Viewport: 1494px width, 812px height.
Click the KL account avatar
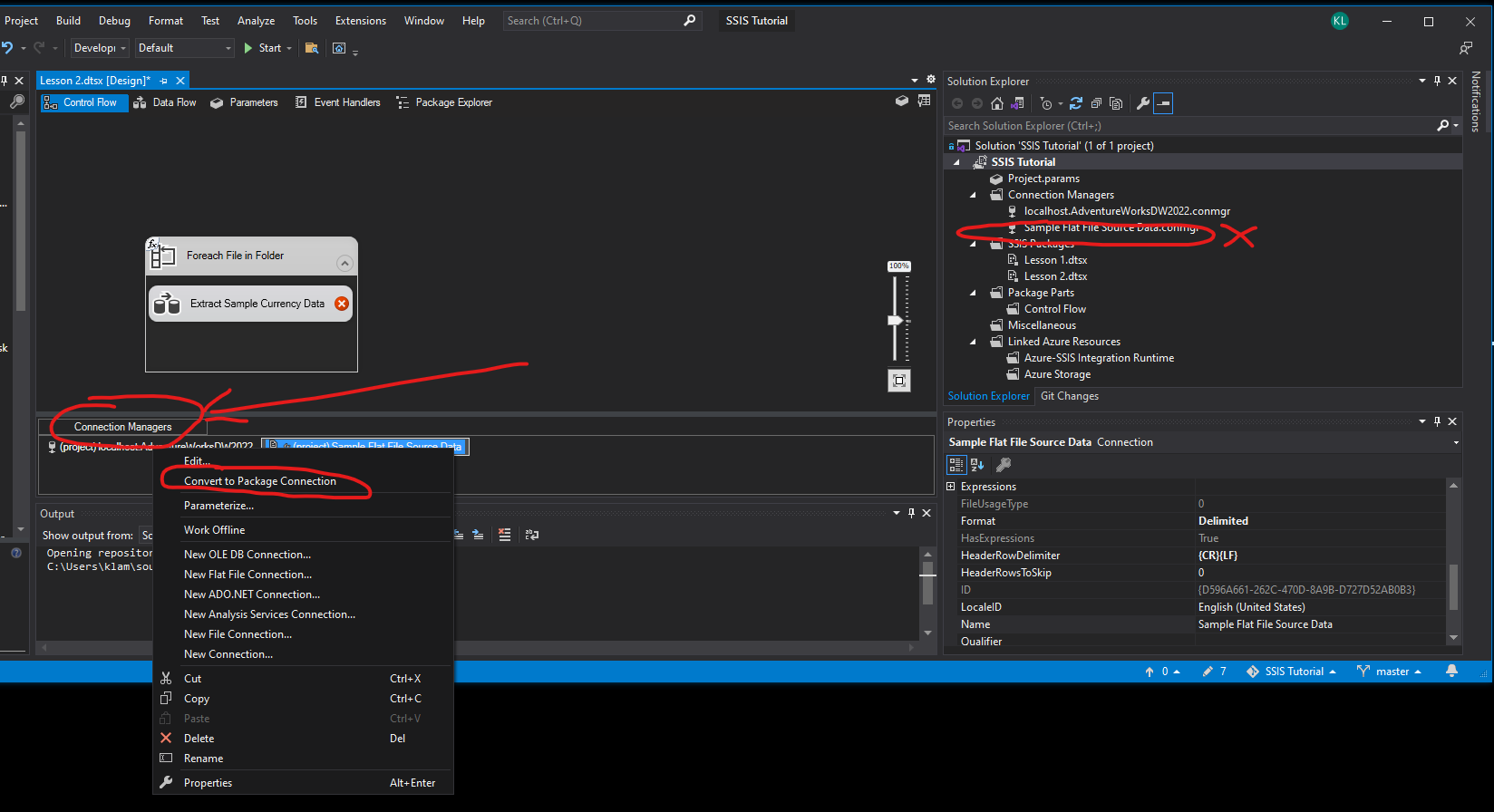[x=1340, y=21]
